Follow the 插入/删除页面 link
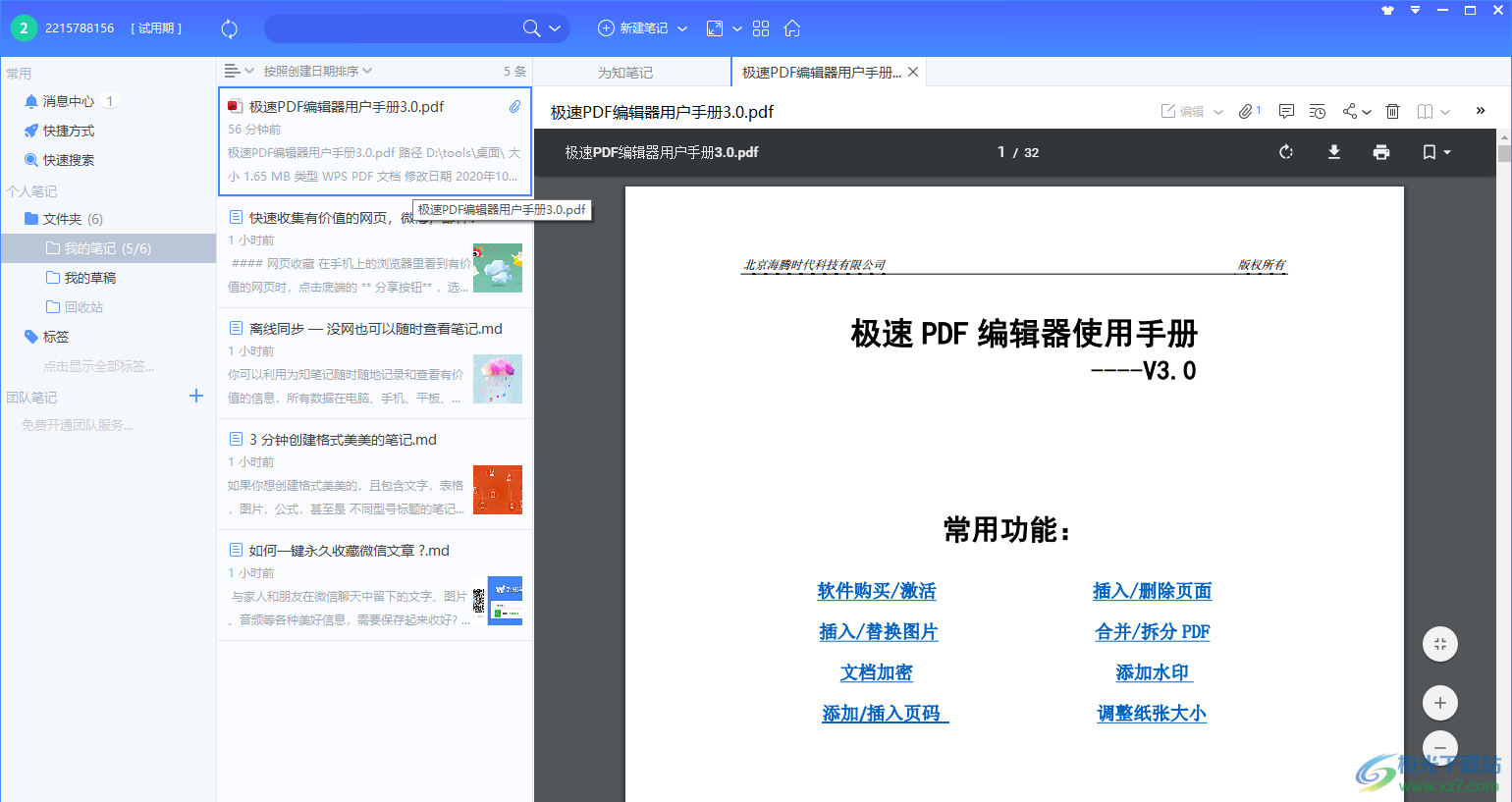The image size is (1512, 802). (1152, 591)
